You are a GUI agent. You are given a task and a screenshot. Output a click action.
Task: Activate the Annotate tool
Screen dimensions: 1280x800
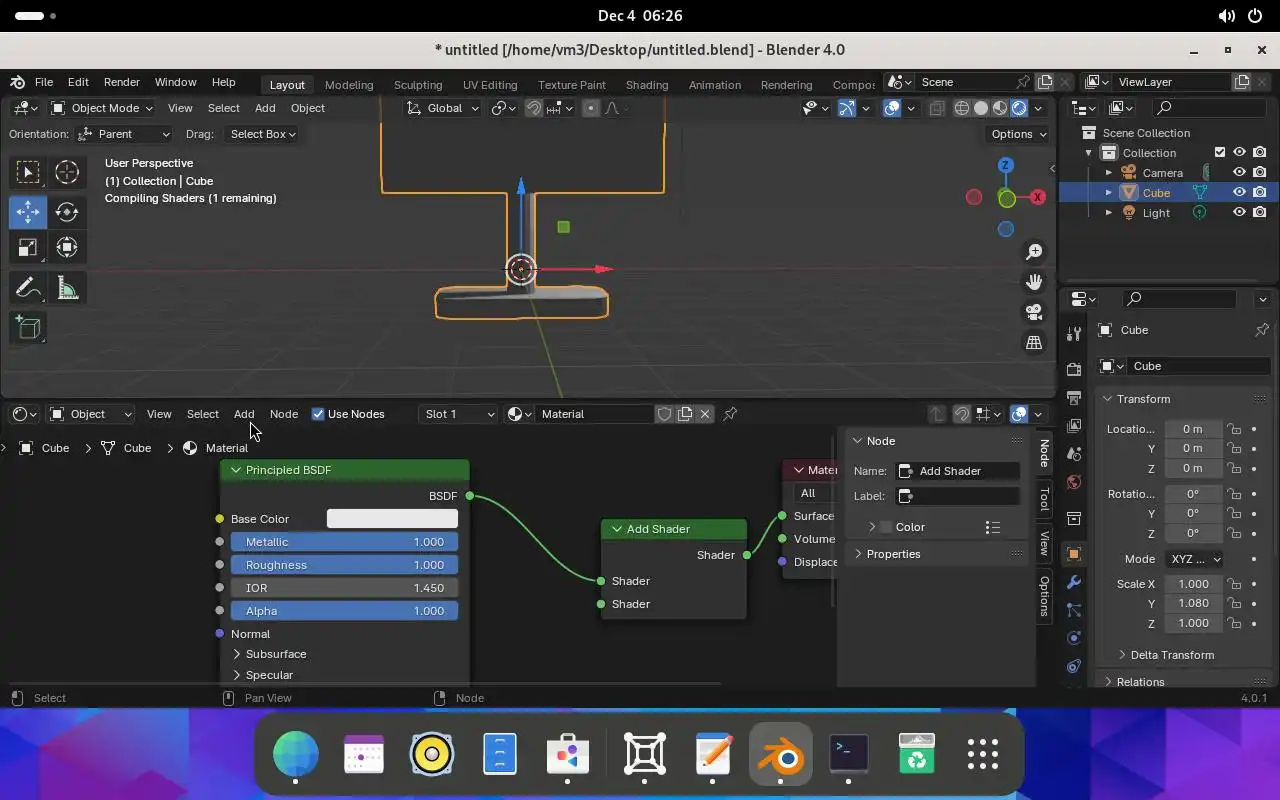point(28,289)
